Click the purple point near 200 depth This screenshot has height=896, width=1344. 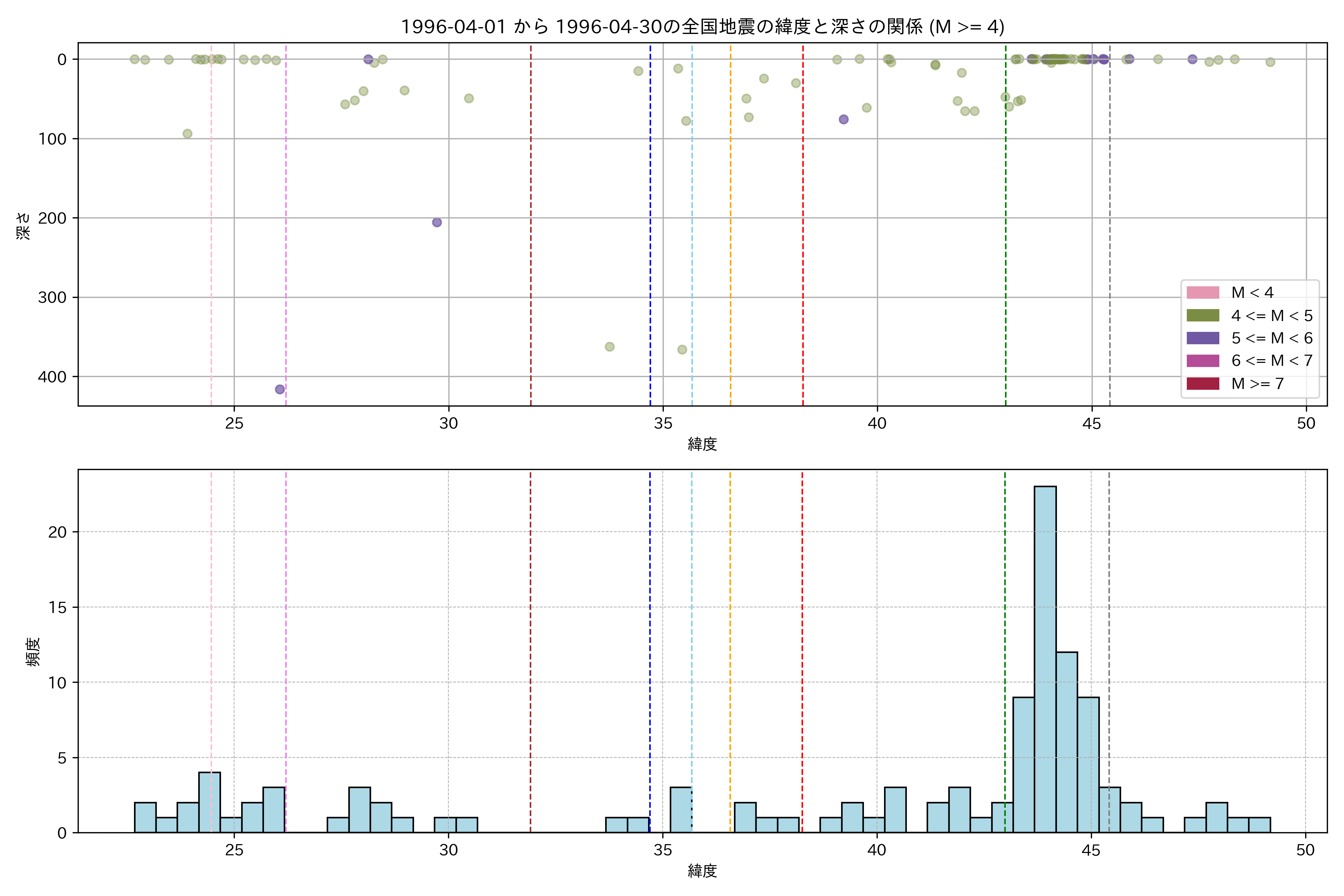[x=436, y=222]
